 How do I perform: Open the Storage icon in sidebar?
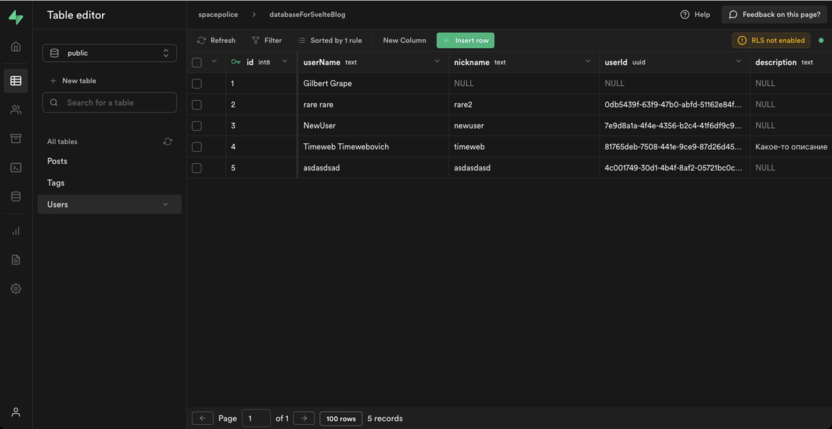[15, 139]
